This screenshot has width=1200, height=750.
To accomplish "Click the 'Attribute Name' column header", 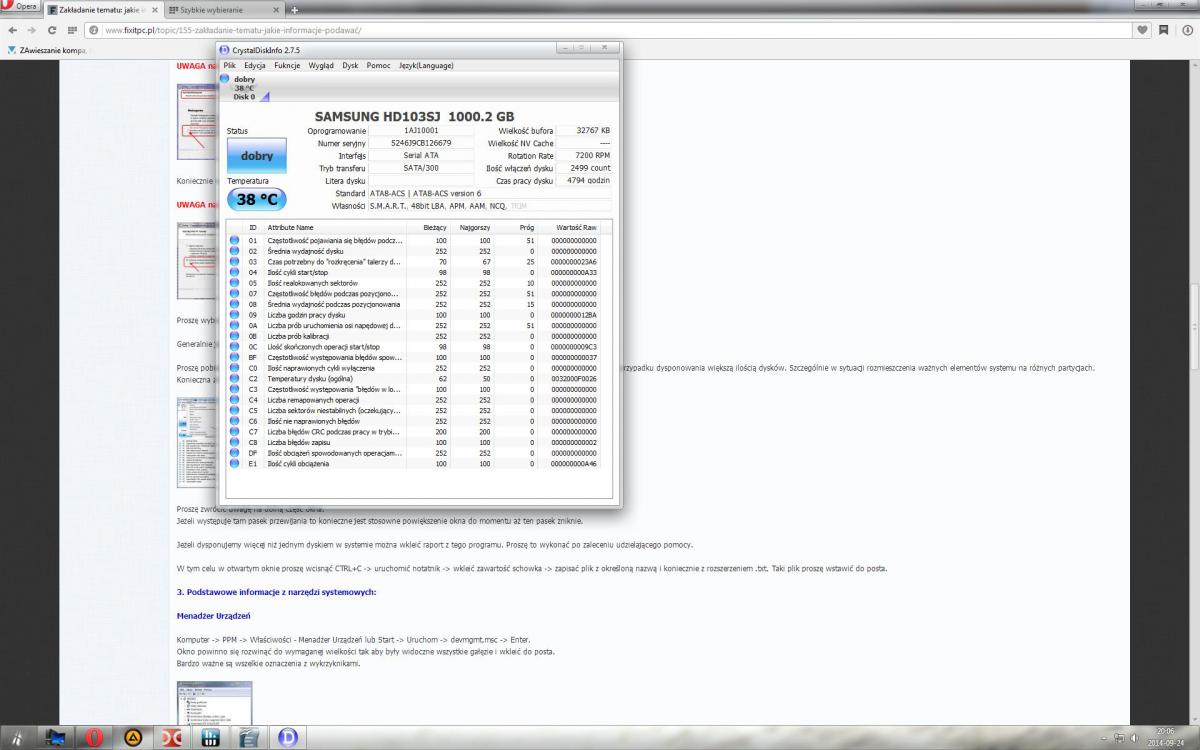I will point(334,228).
